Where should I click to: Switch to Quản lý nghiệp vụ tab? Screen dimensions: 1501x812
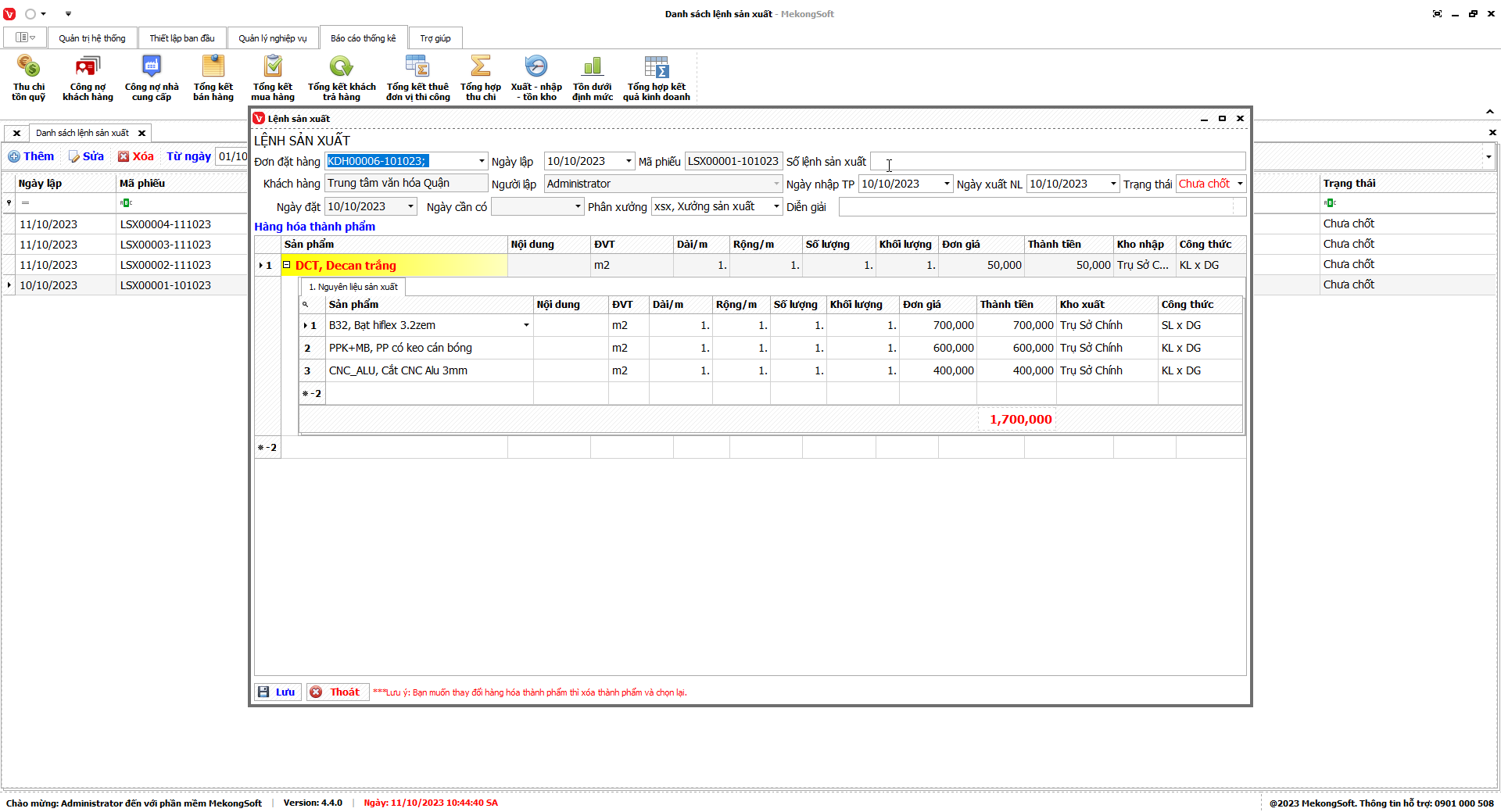[x=273, y=38]
